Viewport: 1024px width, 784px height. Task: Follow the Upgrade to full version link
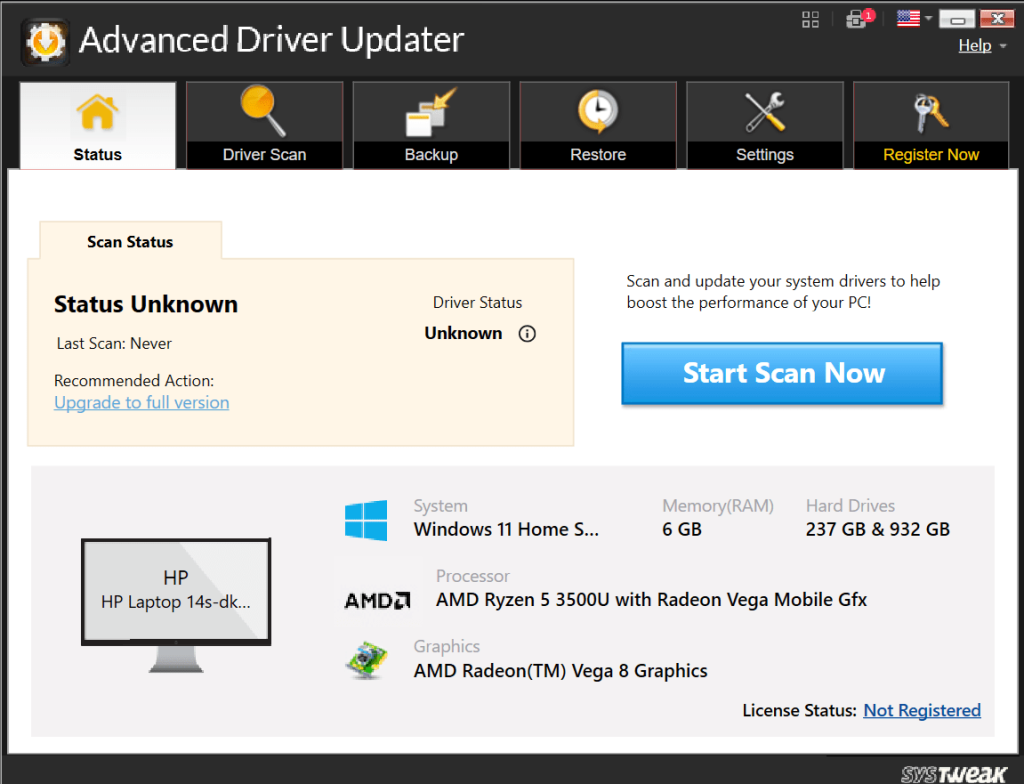point(141,403)
